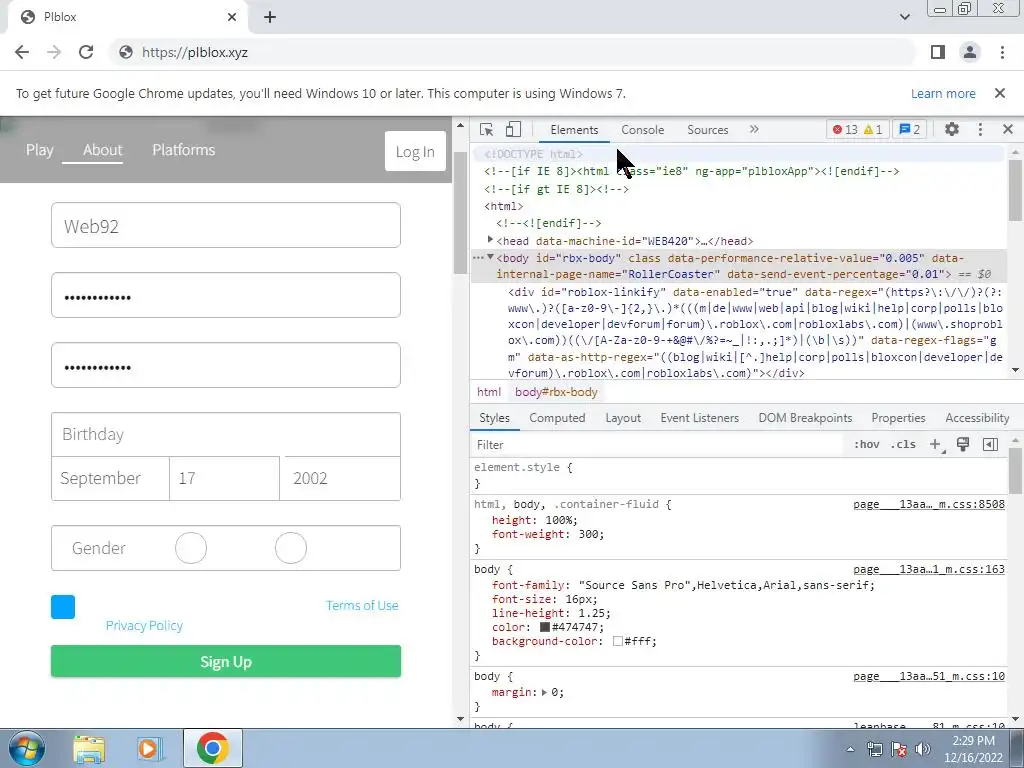
Task: Select body#rbx-body in the breadcrumb
Action: [556, 392]
